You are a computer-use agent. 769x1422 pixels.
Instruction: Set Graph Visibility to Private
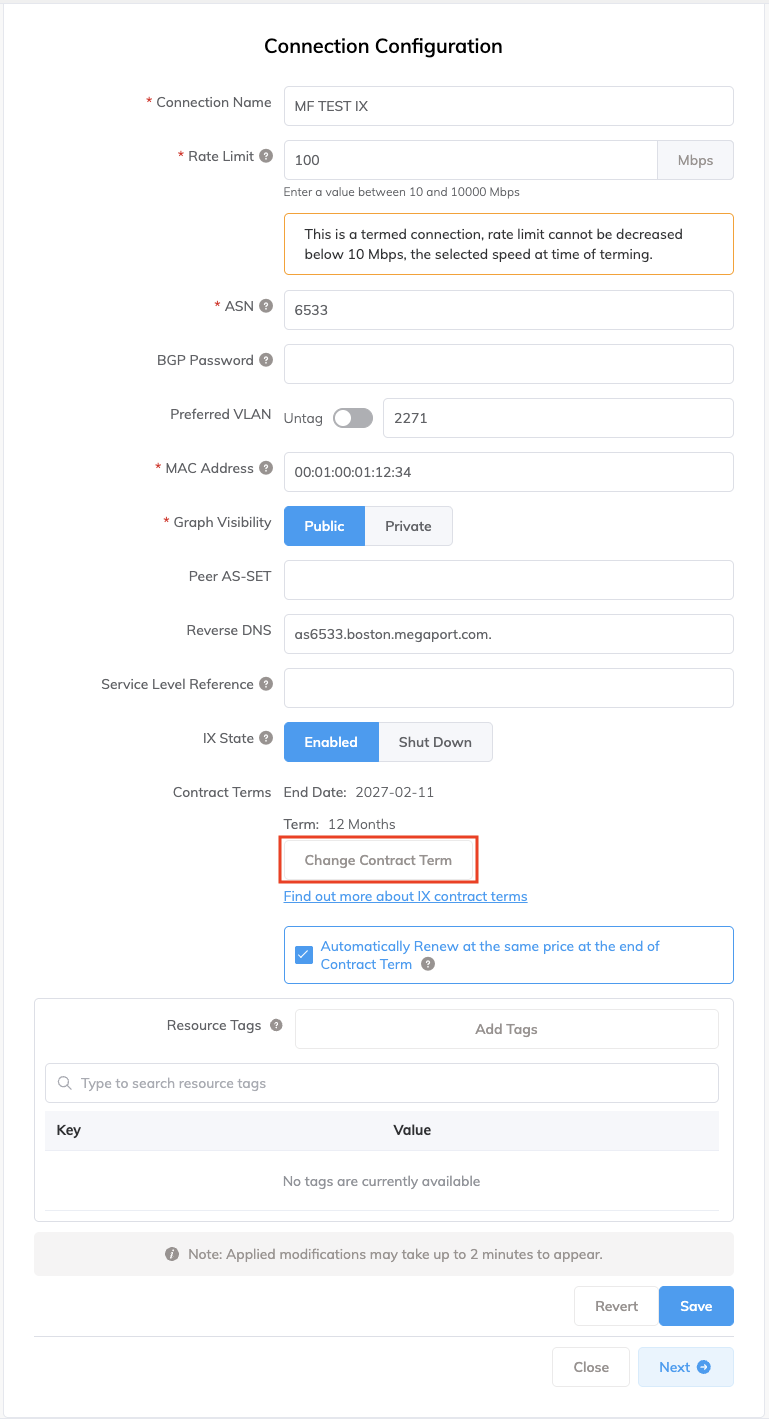point(408,526)
